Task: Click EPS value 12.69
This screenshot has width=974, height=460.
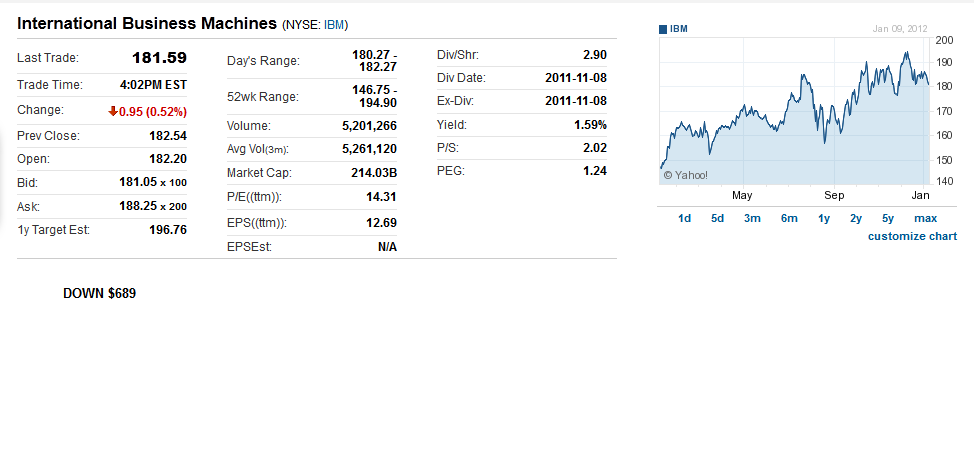Action: [x=381, y=222]
